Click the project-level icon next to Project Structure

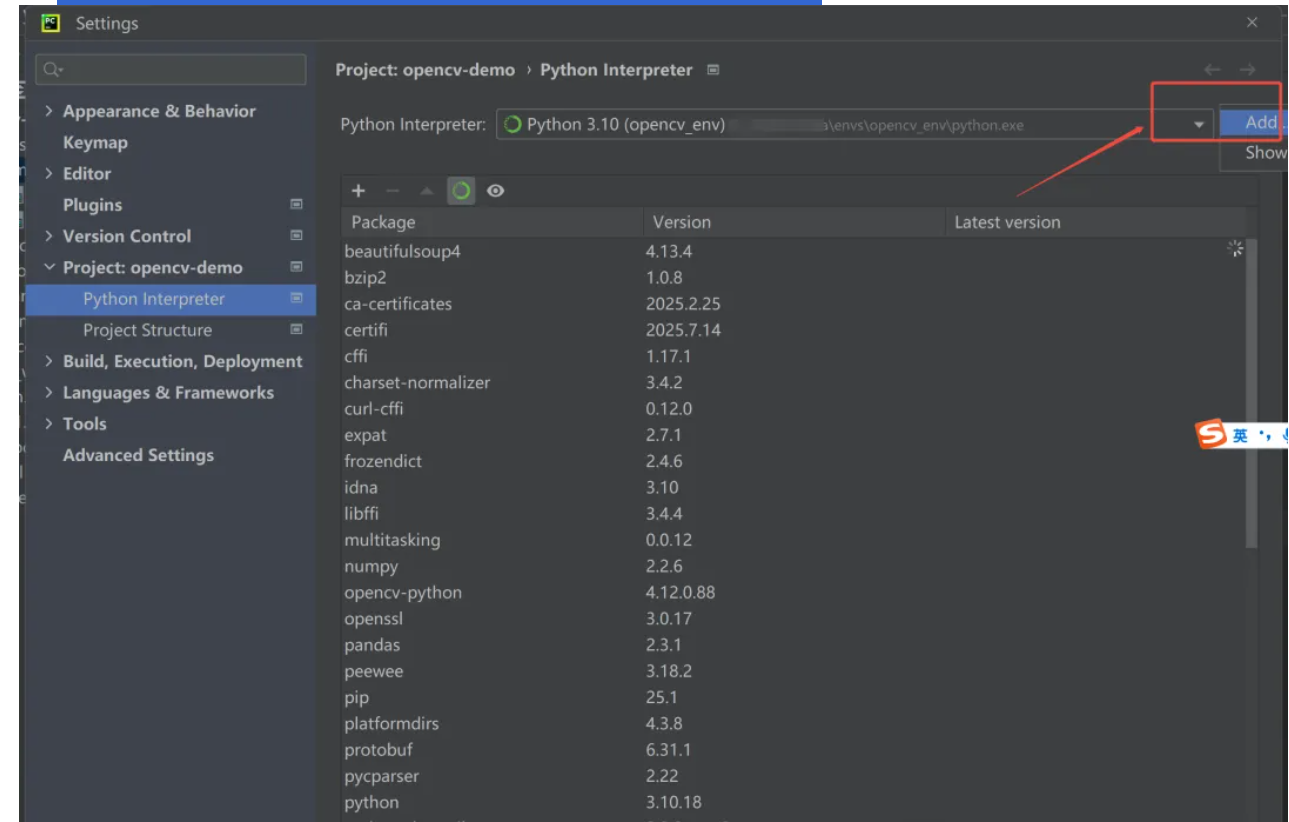click(296, 329)
